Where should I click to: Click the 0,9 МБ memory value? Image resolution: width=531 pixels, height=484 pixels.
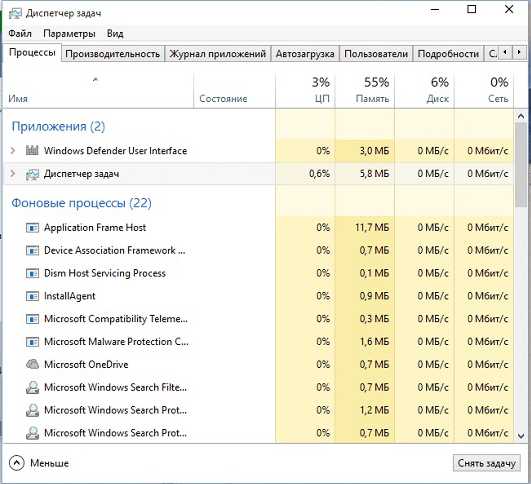[x=374, y=296]
